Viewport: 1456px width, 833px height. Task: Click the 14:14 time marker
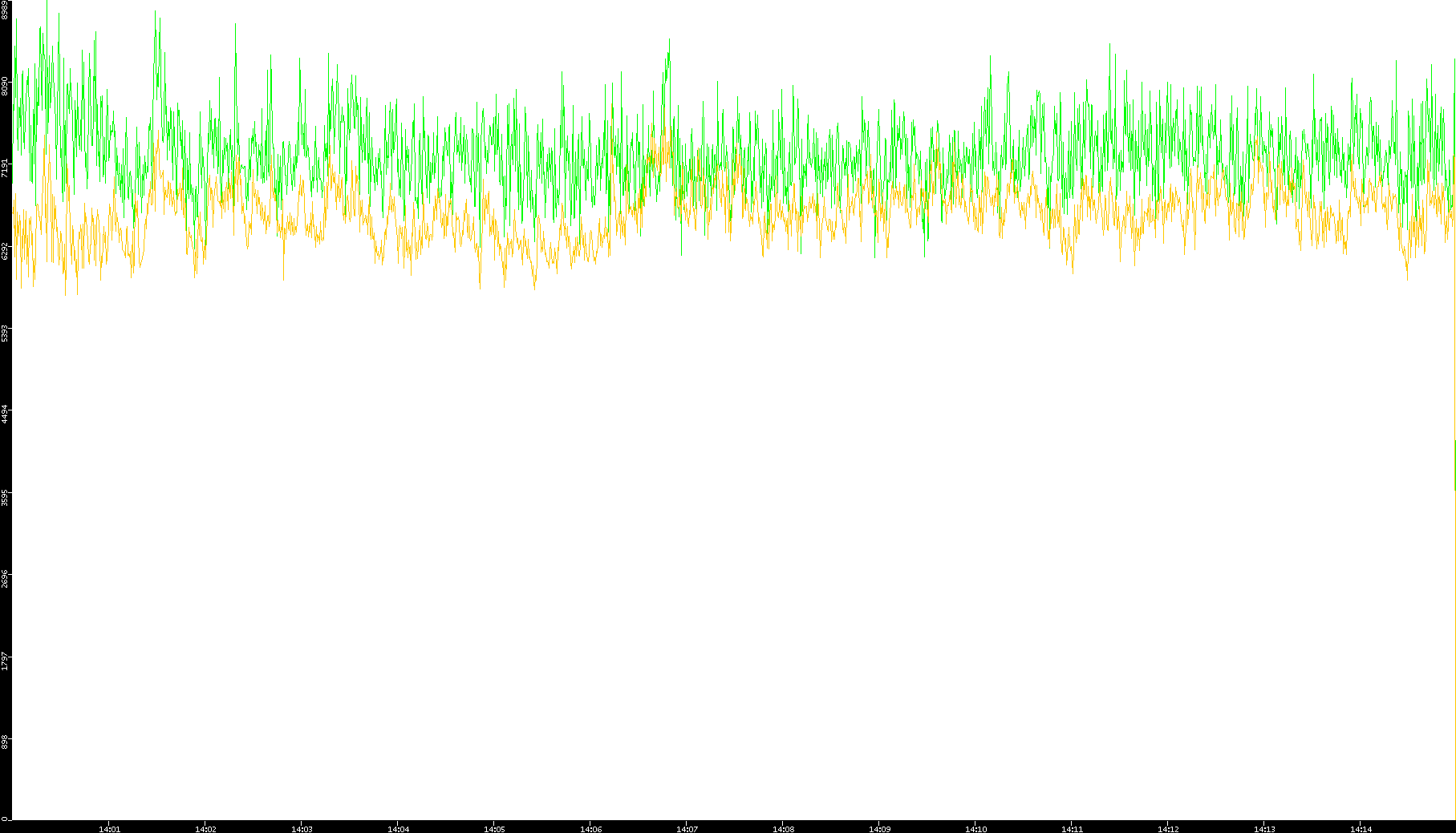click(1361, 829)
